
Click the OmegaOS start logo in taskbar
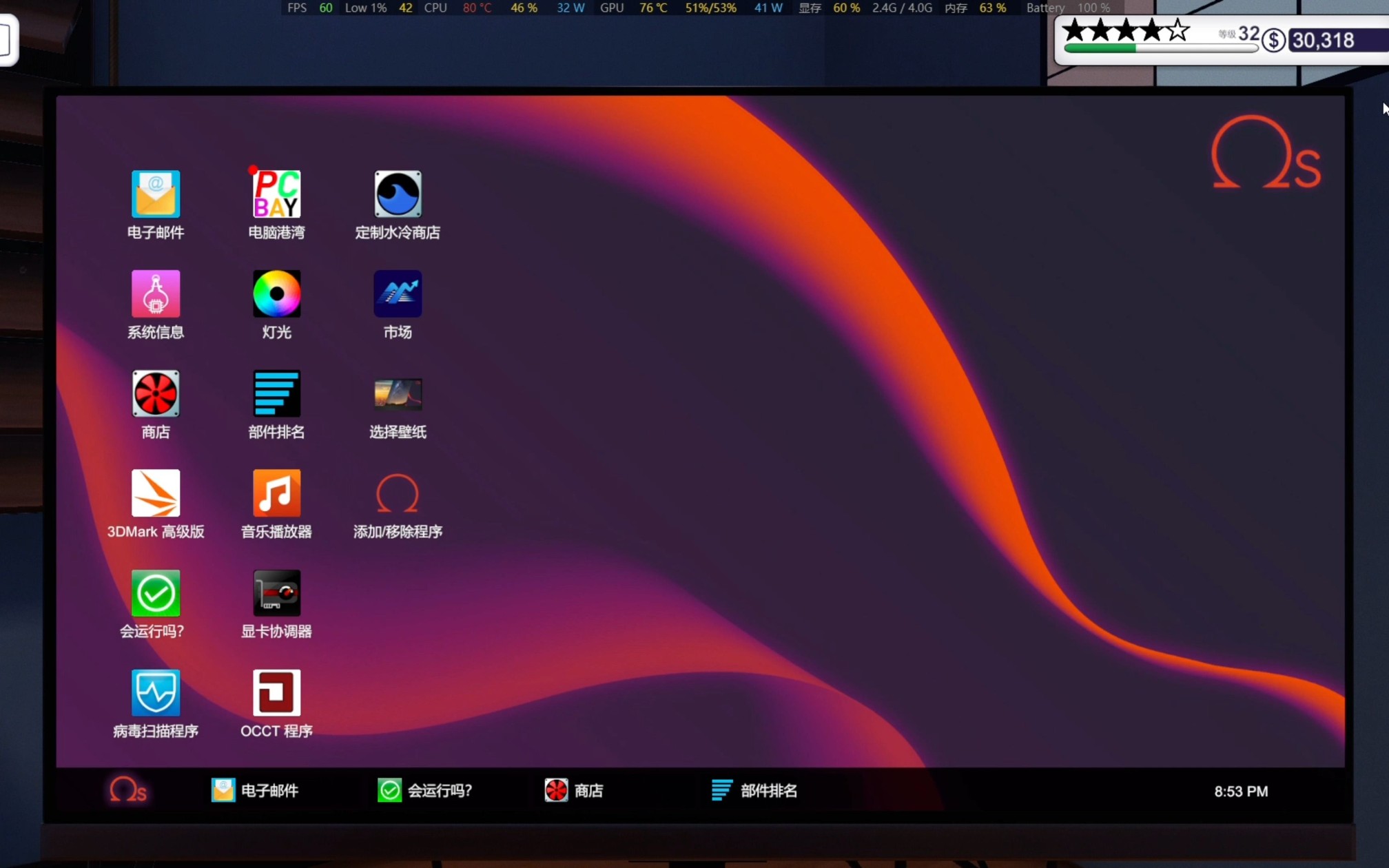click(128, 789)
